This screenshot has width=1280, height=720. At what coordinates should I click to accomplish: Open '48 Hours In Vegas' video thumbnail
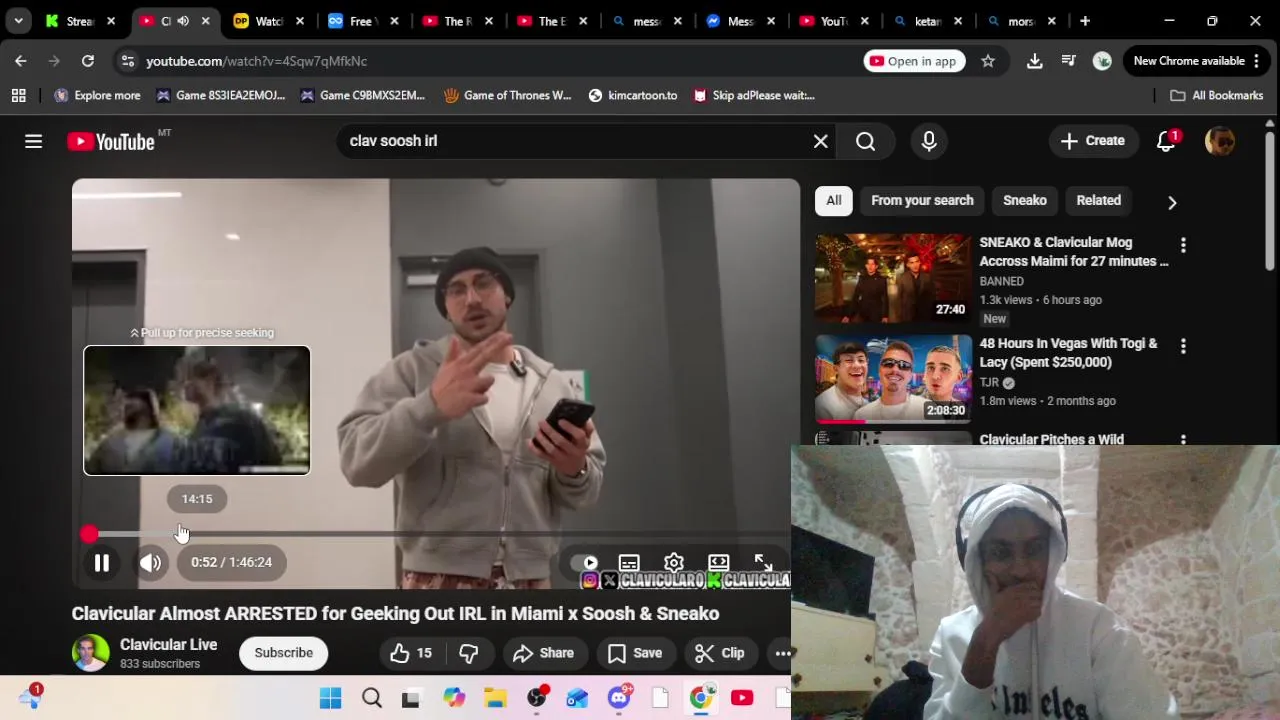(x=893, y=379)
